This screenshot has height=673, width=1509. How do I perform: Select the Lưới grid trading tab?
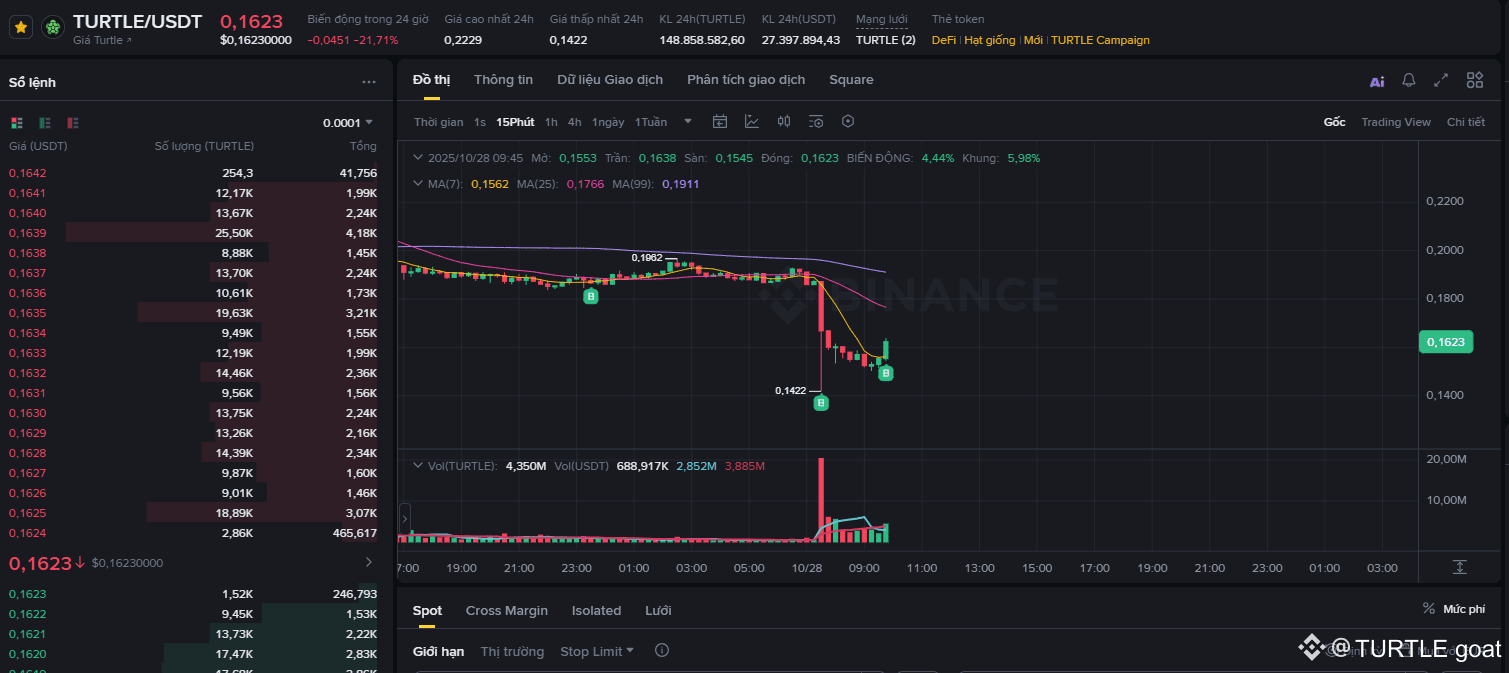[x=658, y=610]
